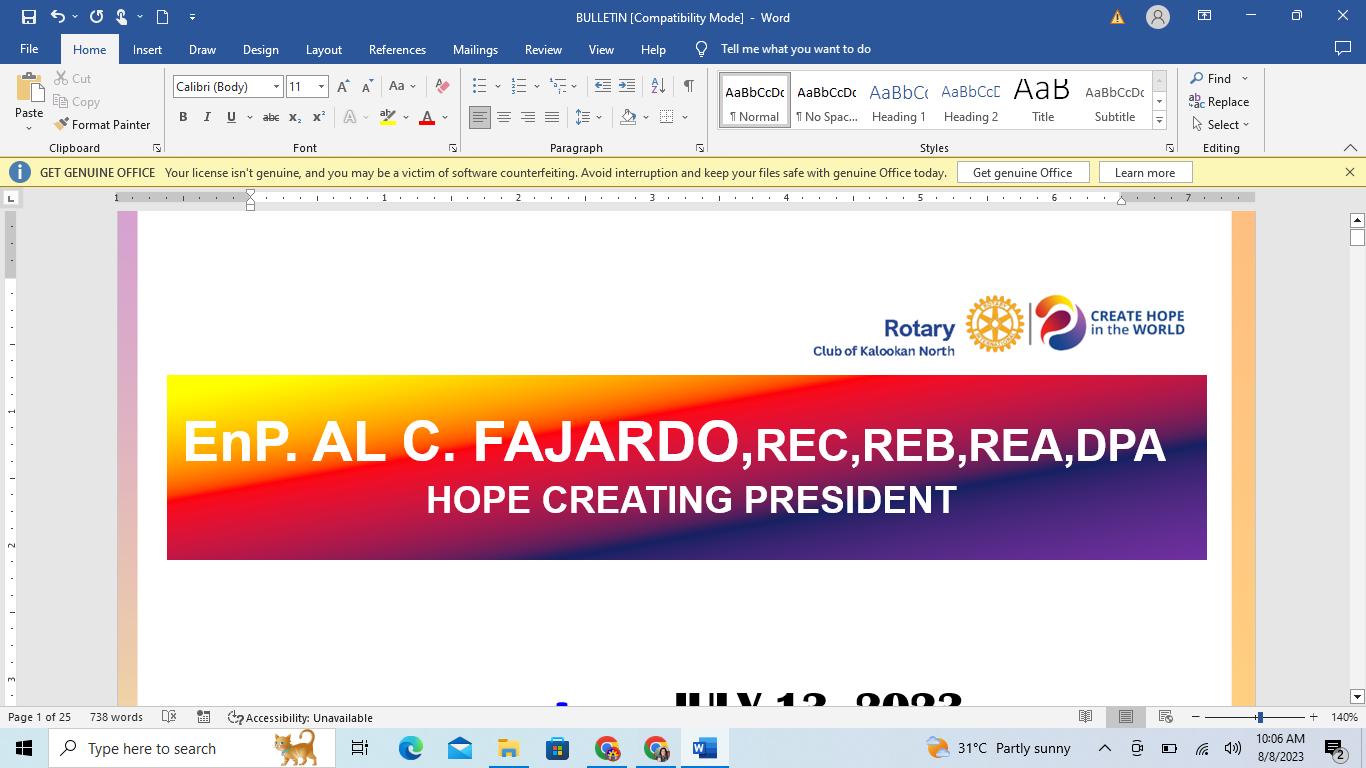Toggle Show/Hide paragraph marks

688,87
